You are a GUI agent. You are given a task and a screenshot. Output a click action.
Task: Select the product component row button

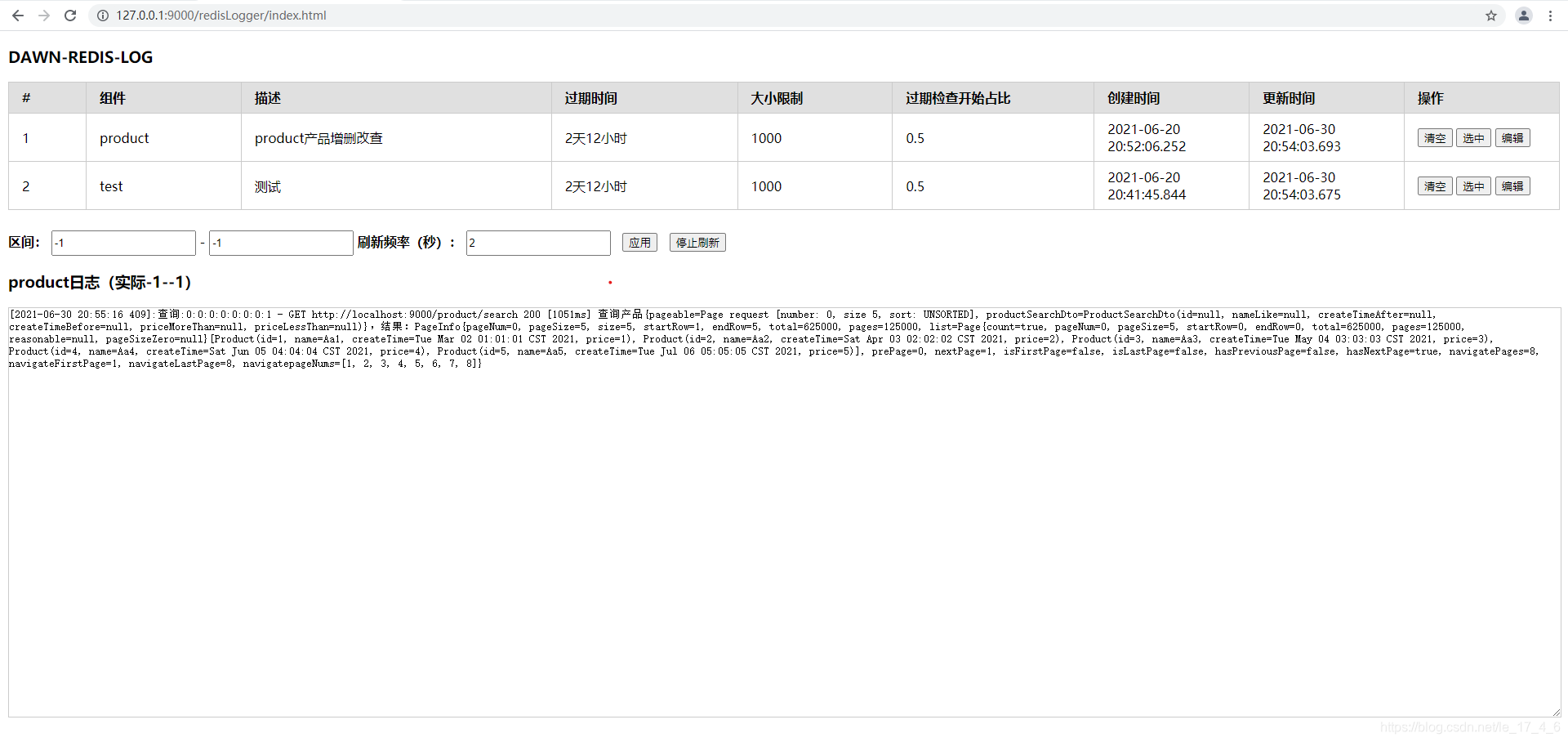click(1473, 138)
